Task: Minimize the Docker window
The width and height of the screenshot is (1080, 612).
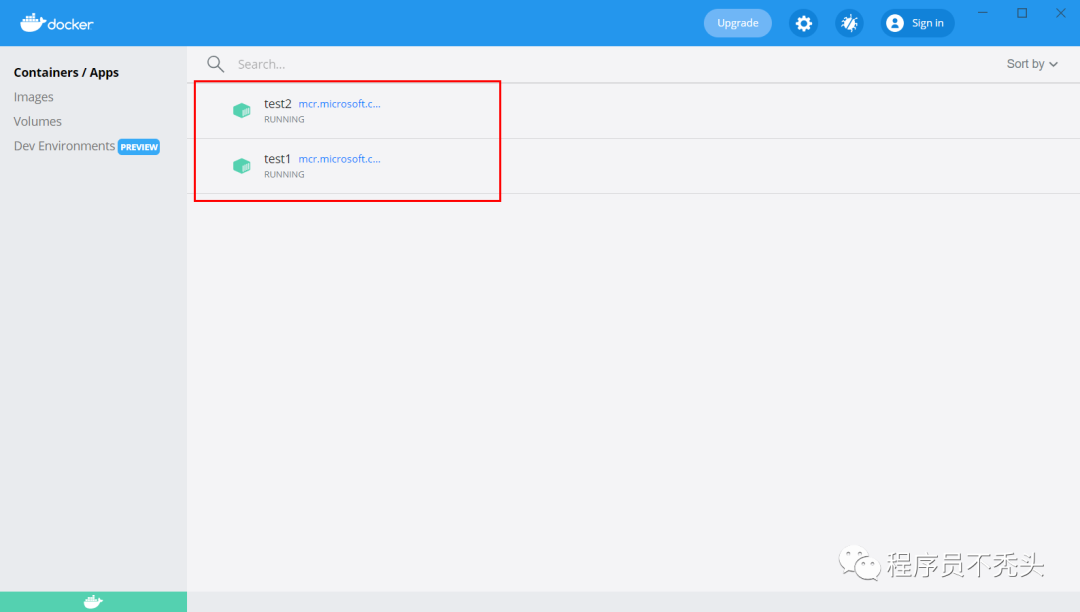Action: click(983, 13)
